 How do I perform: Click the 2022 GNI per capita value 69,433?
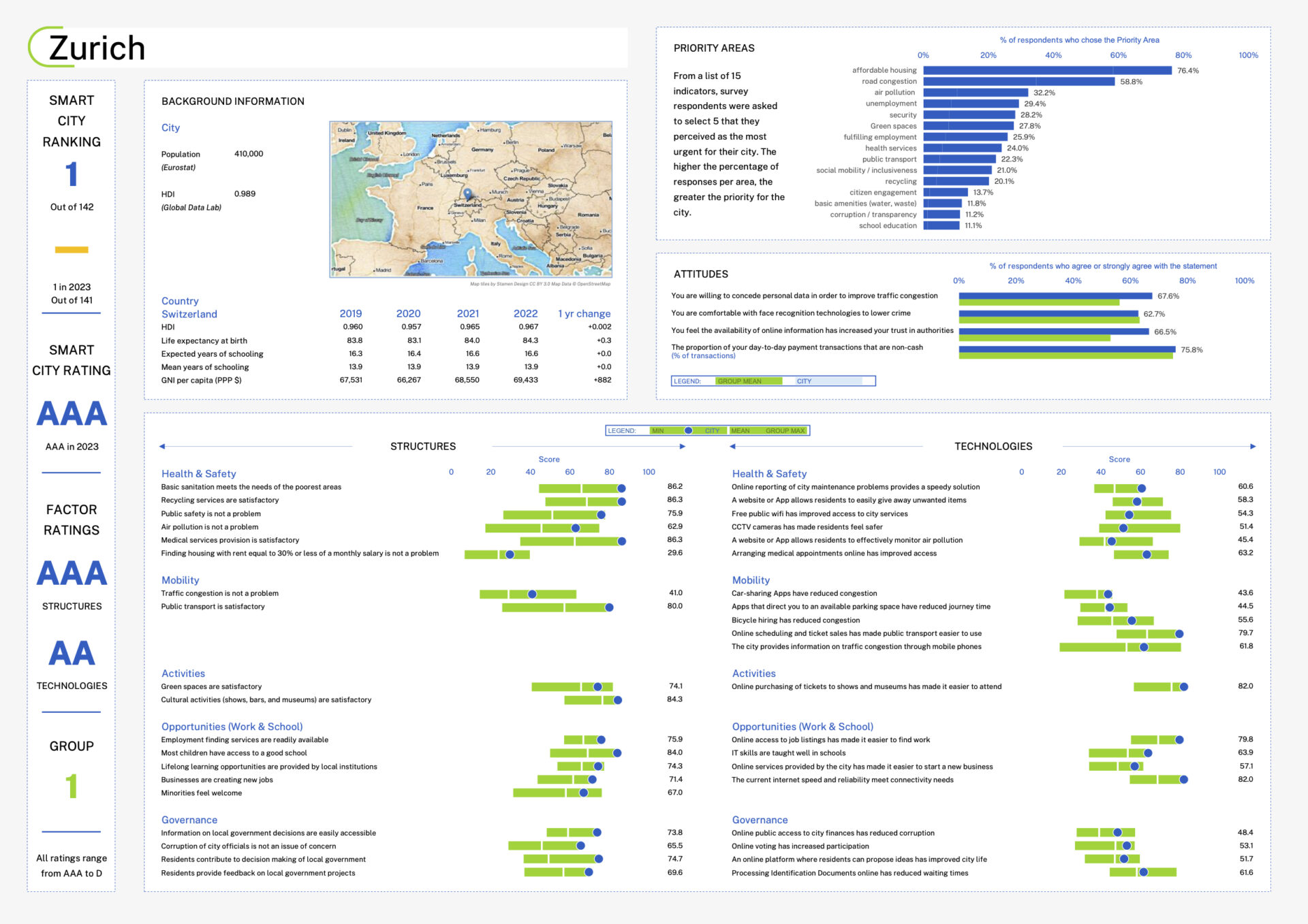(x=526, y=380)
